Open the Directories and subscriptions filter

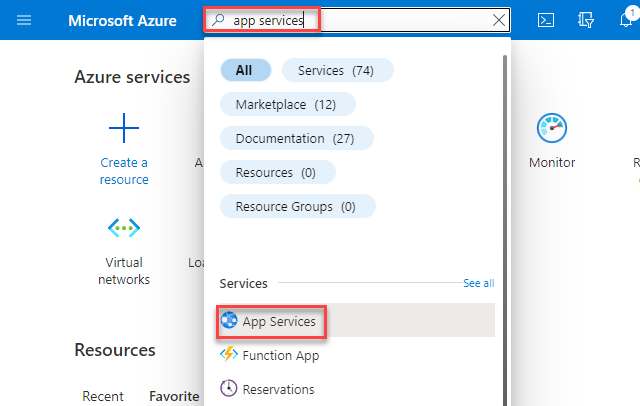(587, 20)
